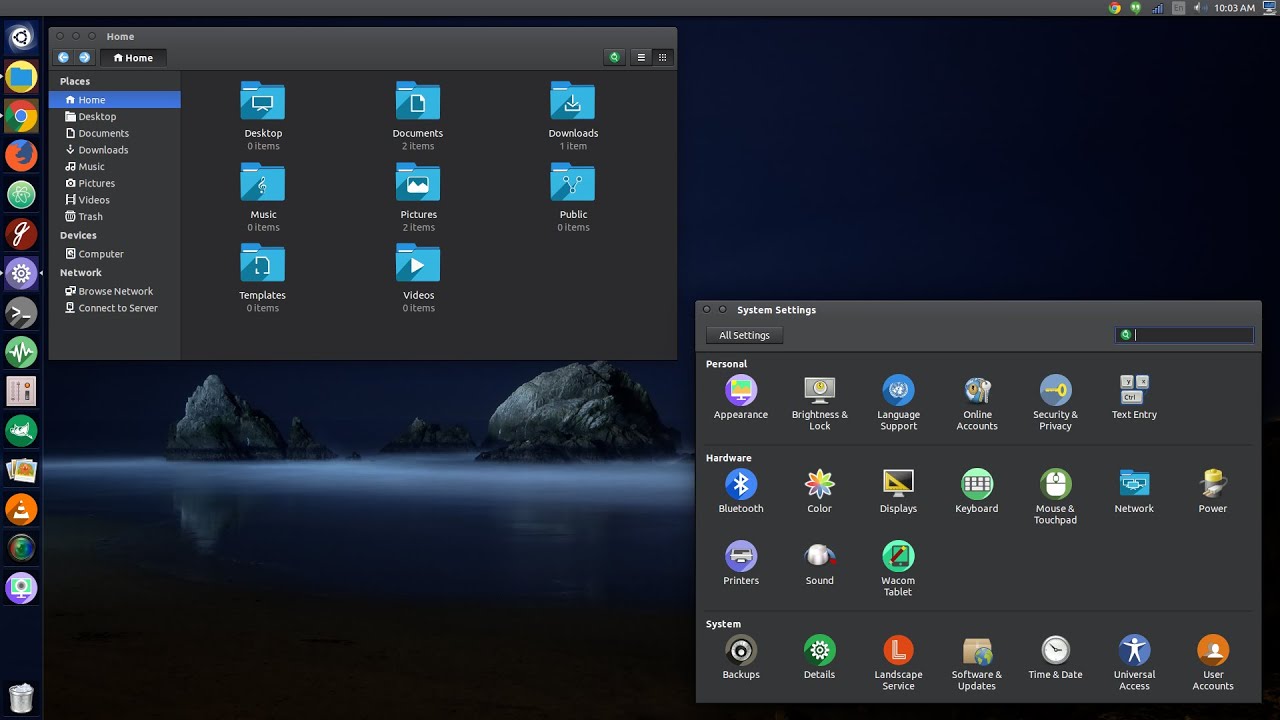Click the En keyboard layout indicator

[x=1178, y=8]
